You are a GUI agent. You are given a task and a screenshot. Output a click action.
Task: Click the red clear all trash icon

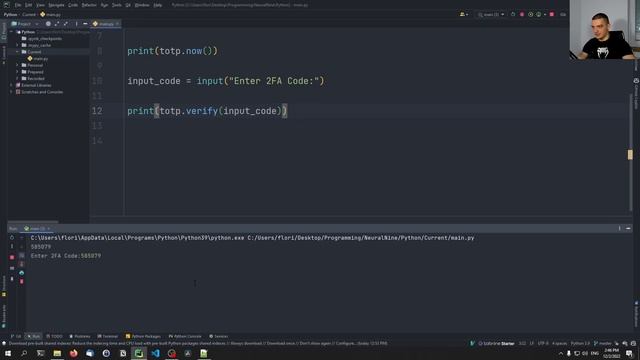tap(22, 282)
